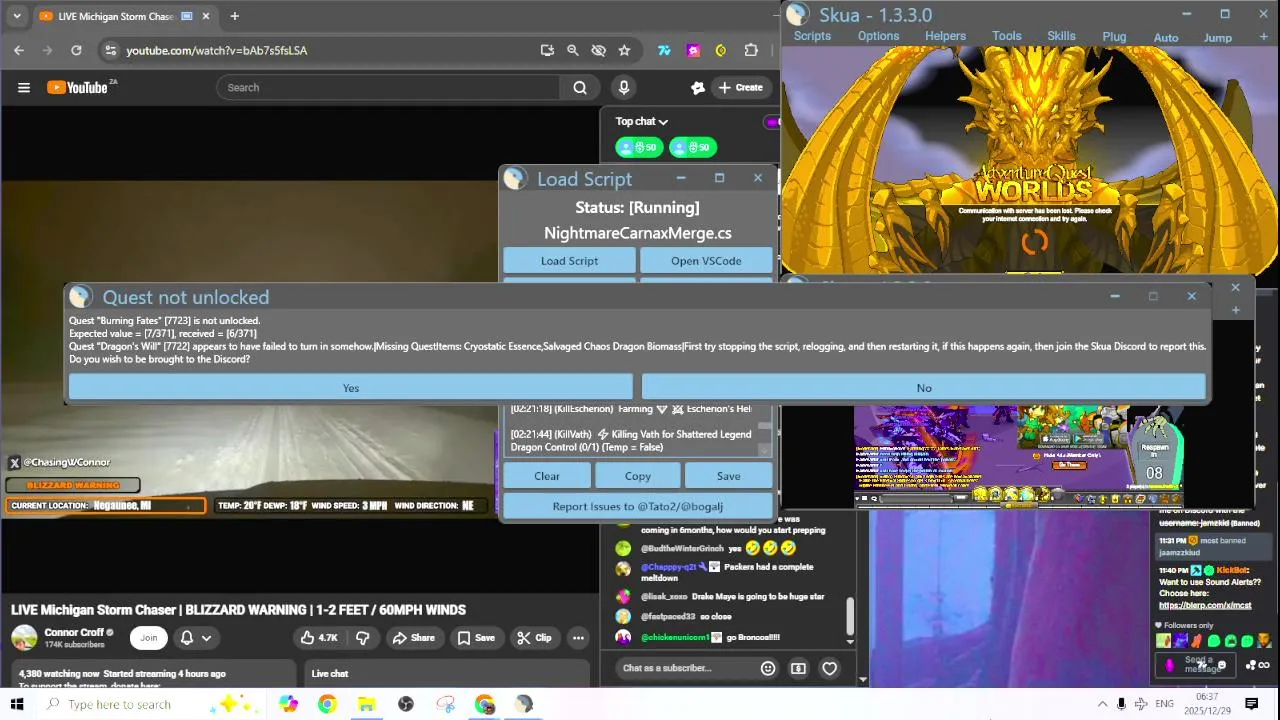The width and height of the screenshot is (1280, 720).
Task: Save the video to a playlist
Action: pyautogui.click(x=476, y=638)
